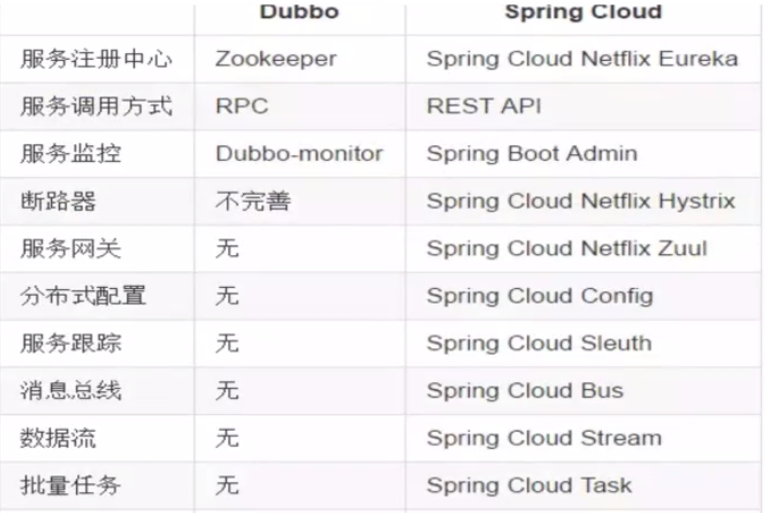Click Spring Cloud Netflix Eureka text

[582, 58]
